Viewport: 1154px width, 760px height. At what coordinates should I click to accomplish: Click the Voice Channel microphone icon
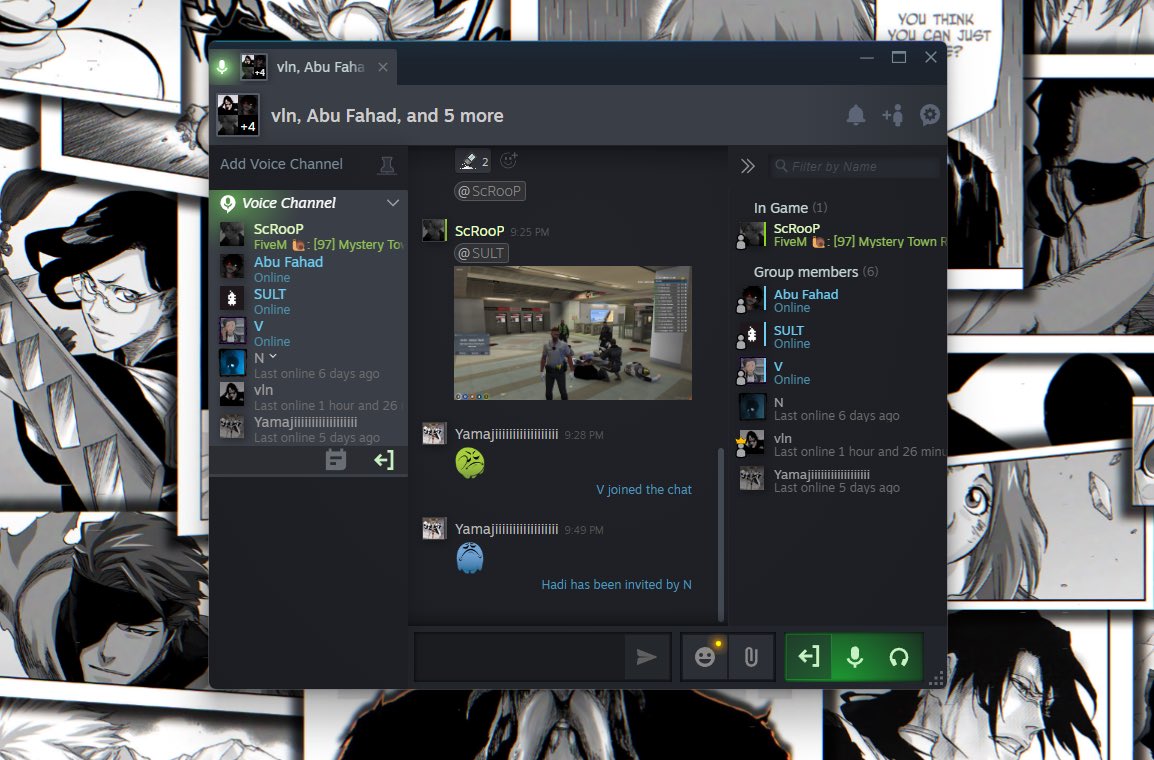click(228, 203)
